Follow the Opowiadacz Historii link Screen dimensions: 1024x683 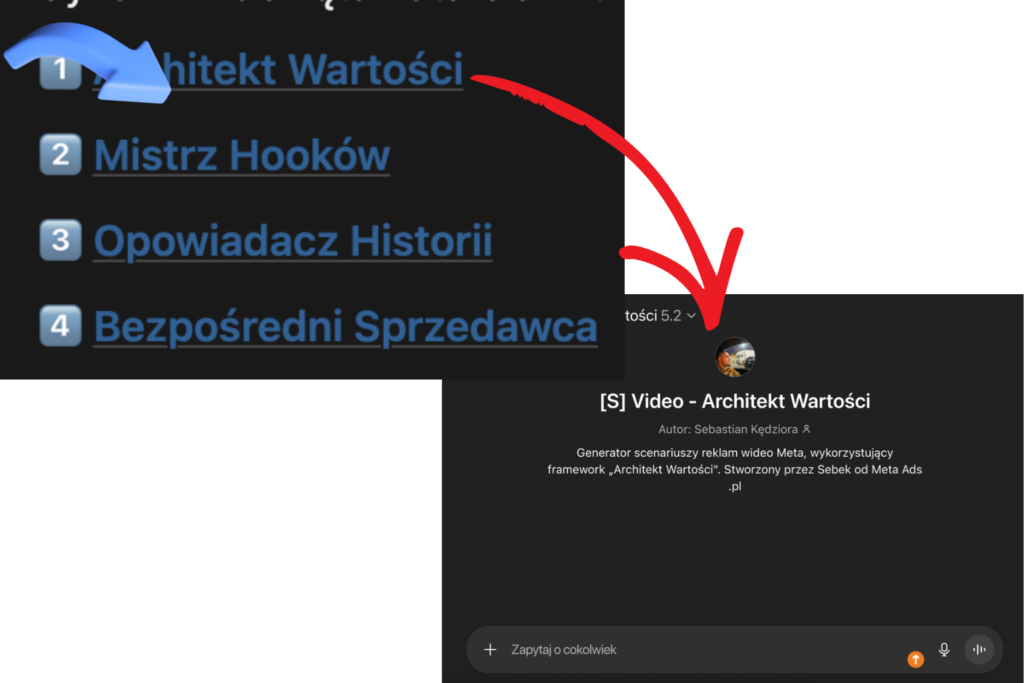293,240
